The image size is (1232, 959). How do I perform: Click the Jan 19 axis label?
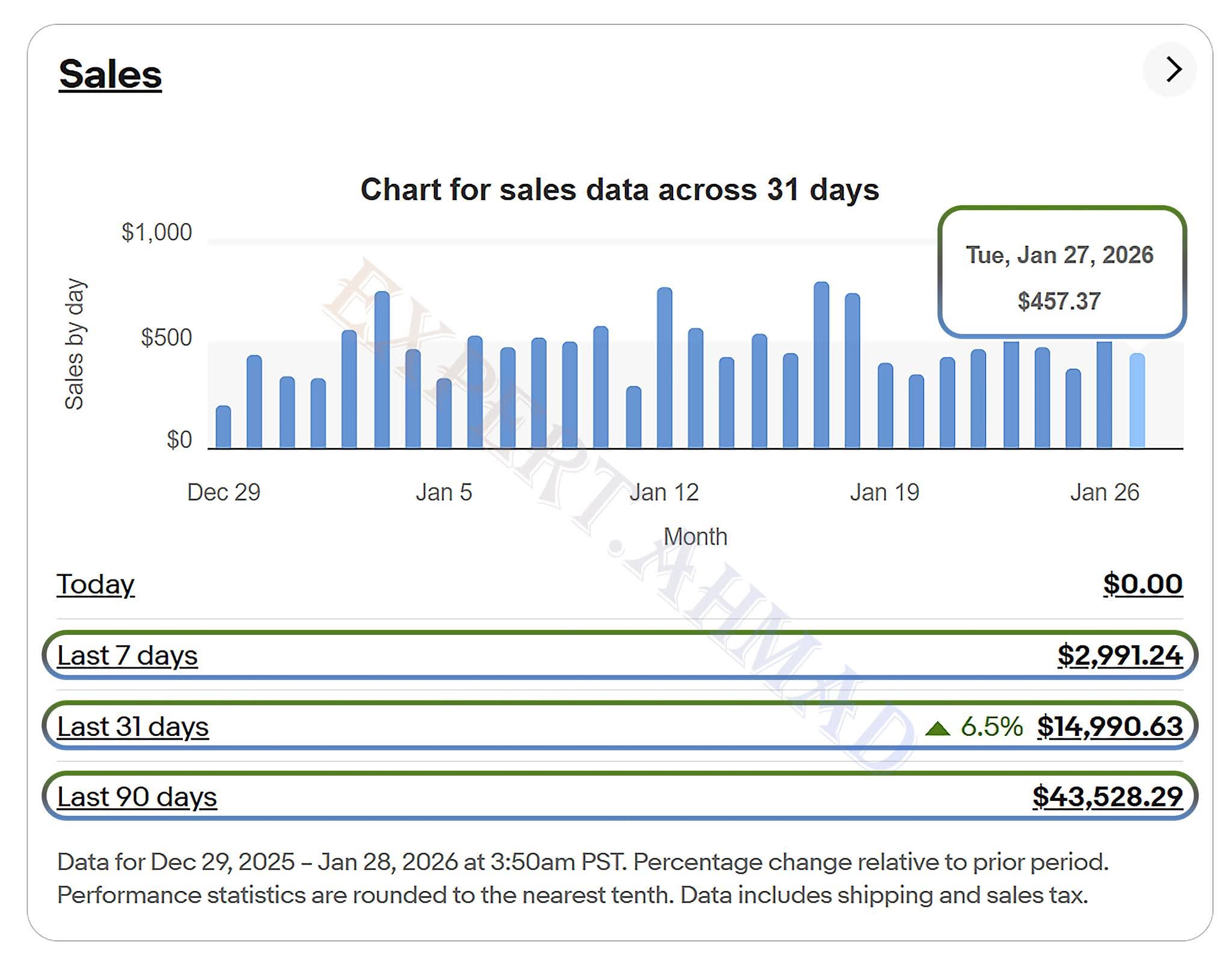click(884, 492)
